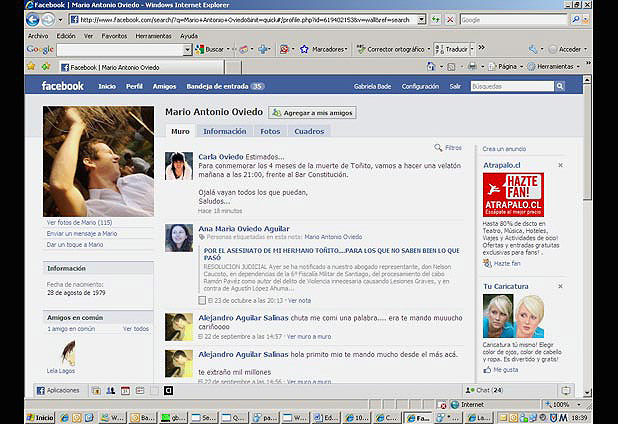618x424 pixels.
Task: Click the Windows Inicio start button
Action: point(40,418)
